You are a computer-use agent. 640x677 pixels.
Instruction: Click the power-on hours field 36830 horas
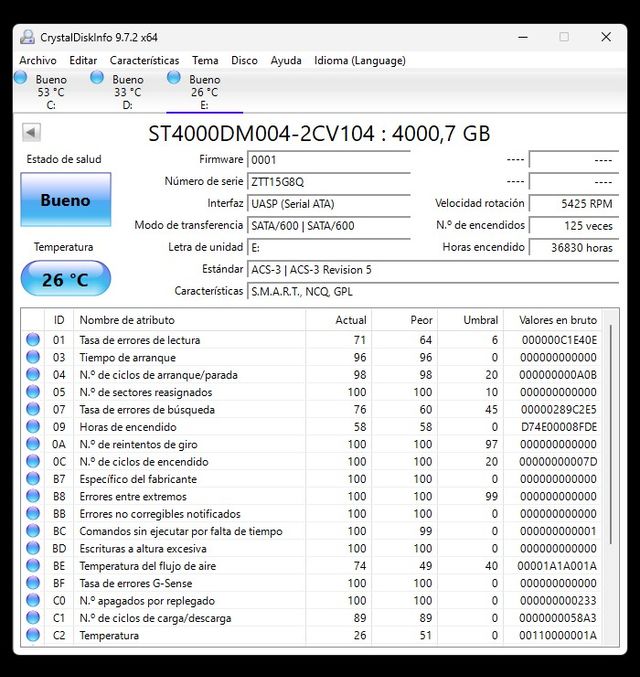tap(574, 248)
